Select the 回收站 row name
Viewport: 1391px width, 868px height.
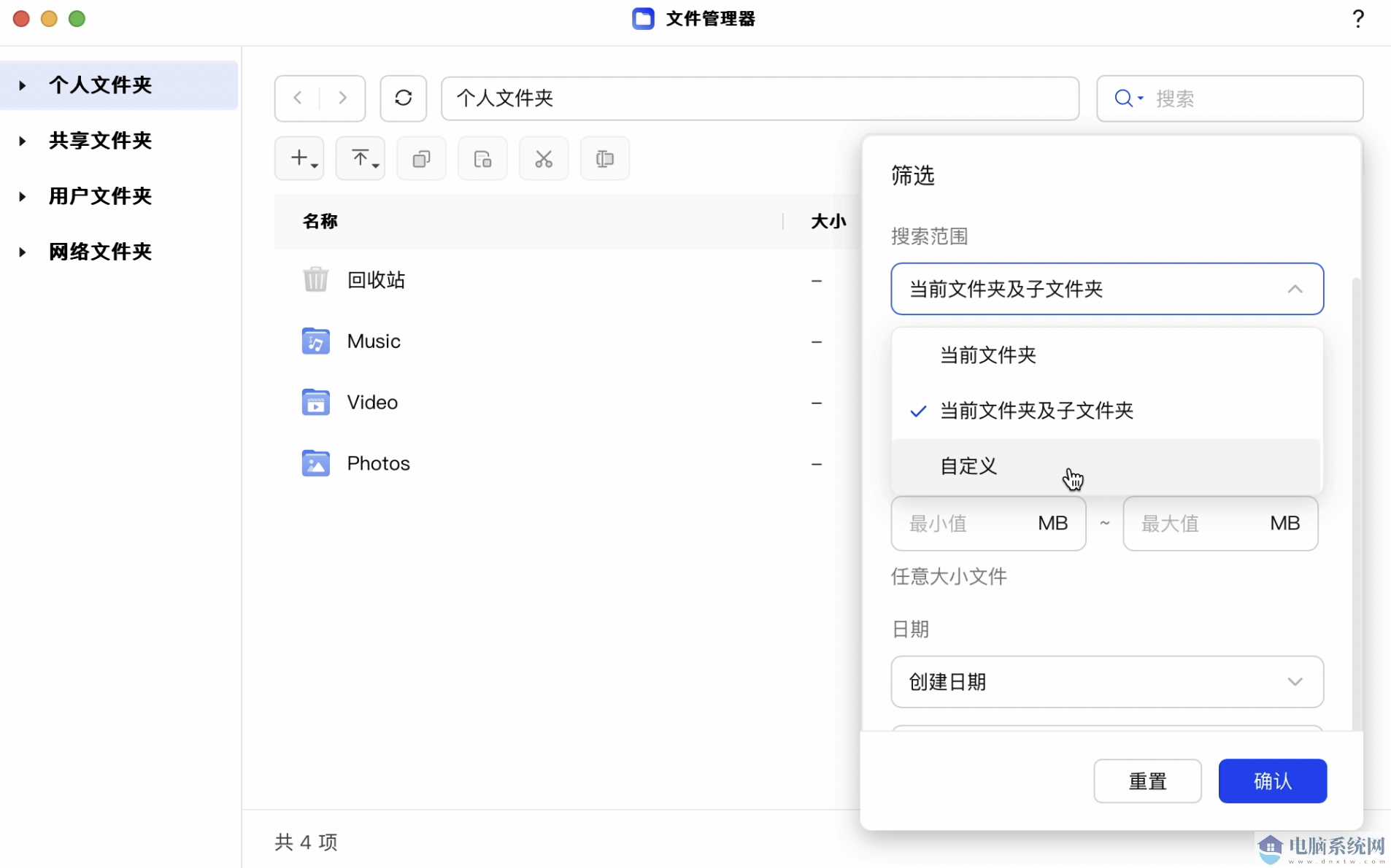coord(376,280)
